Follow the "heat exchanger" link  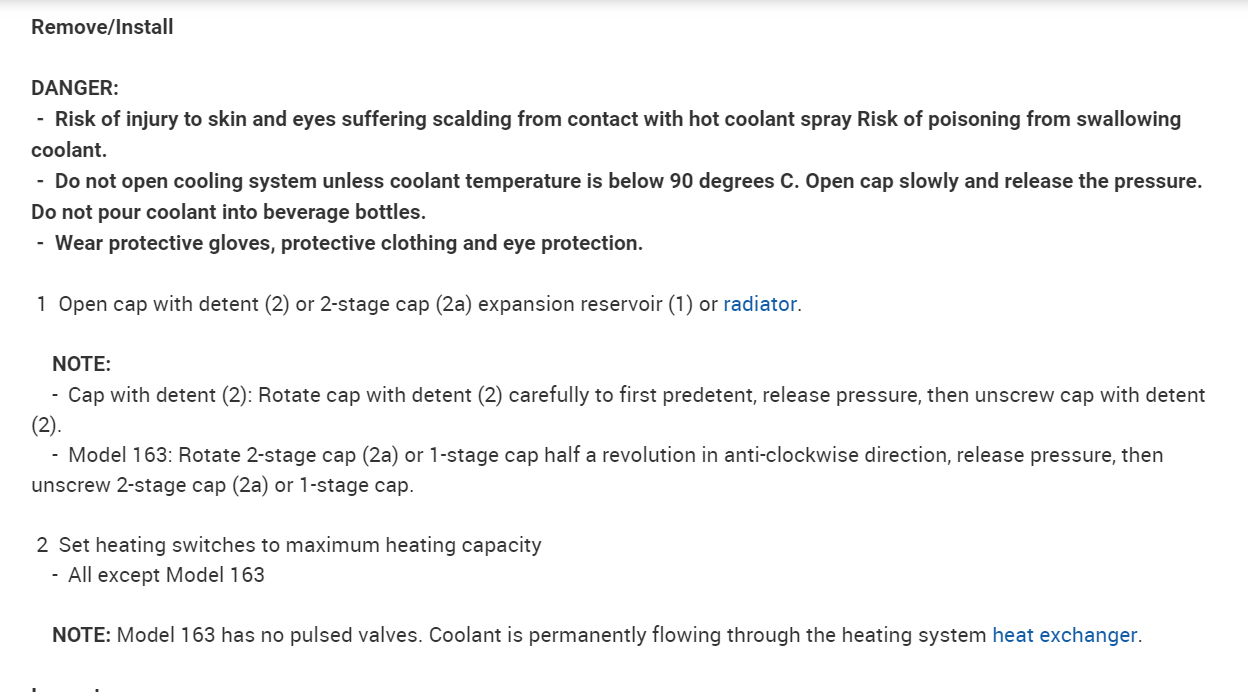pos(1064,635)
